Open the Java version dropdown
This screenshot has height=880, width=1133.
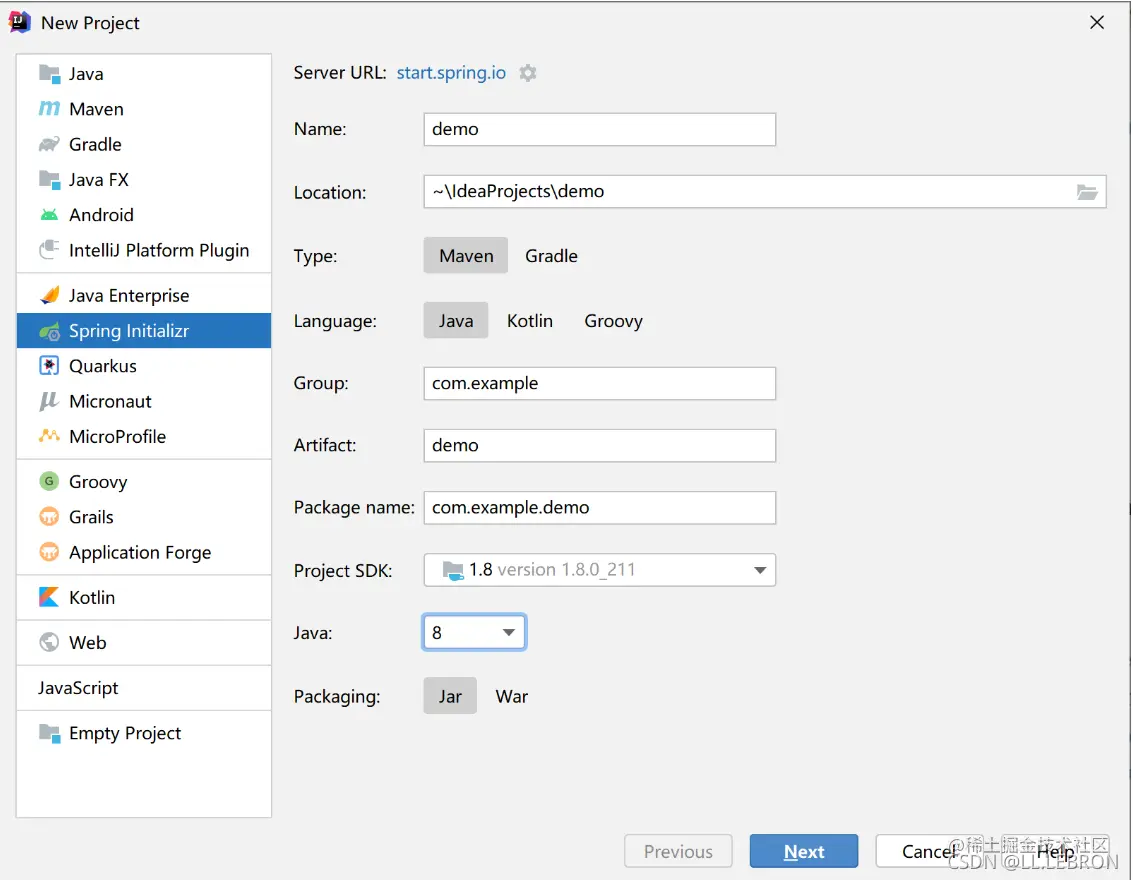click(474, 632)
